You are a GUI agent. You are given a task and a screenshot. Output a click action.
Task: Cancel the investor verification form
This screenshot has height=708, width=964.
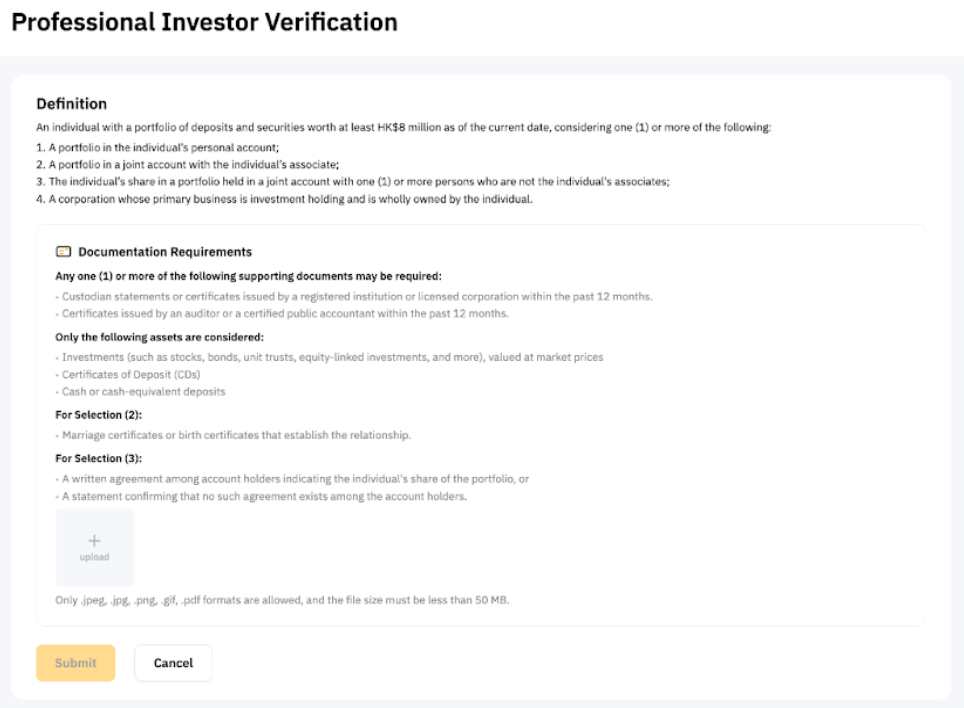[x=173, y=663]
